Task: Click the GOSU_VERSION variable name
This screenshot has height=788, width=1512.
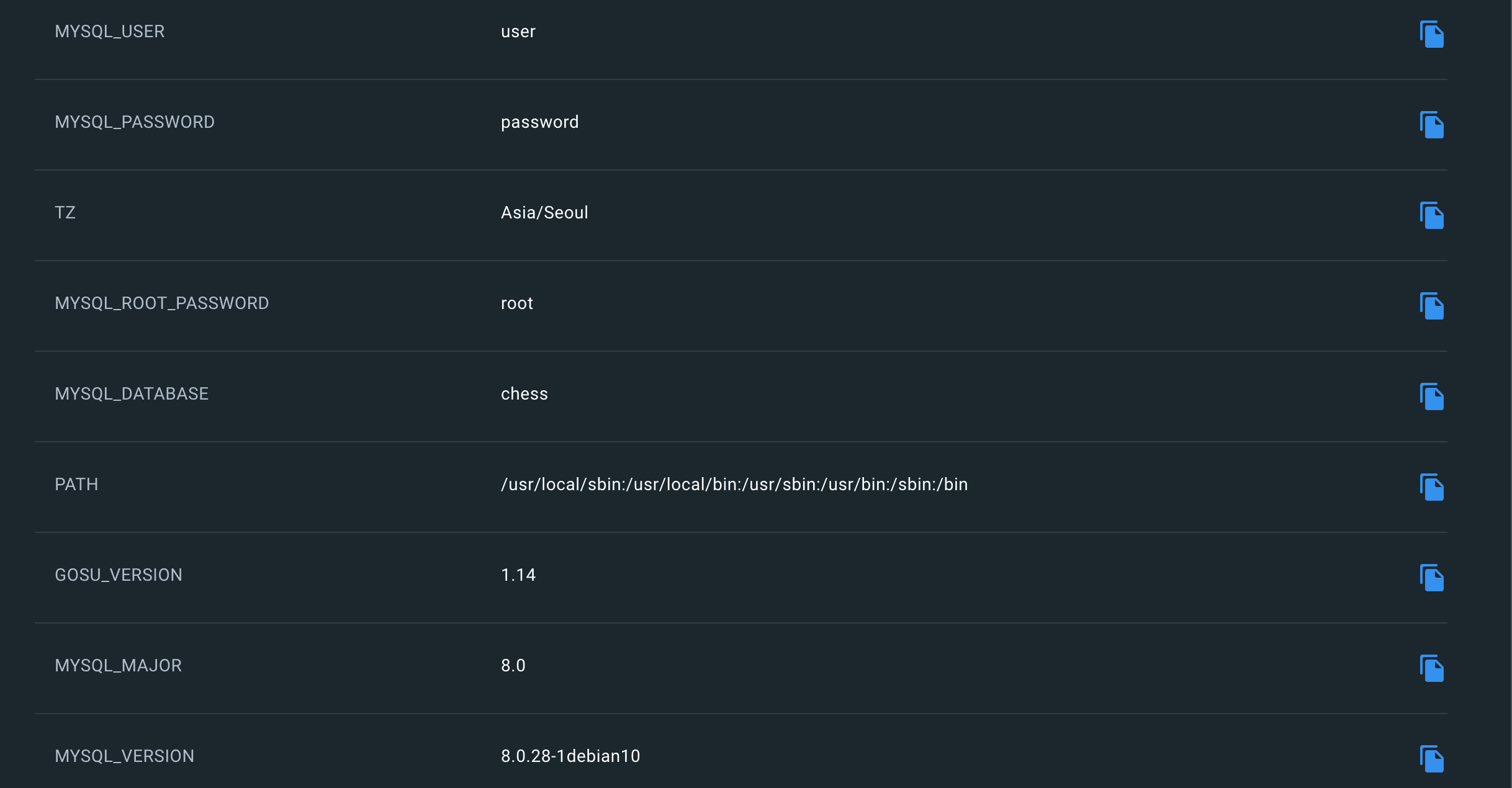Action: [x=119, y=575]
